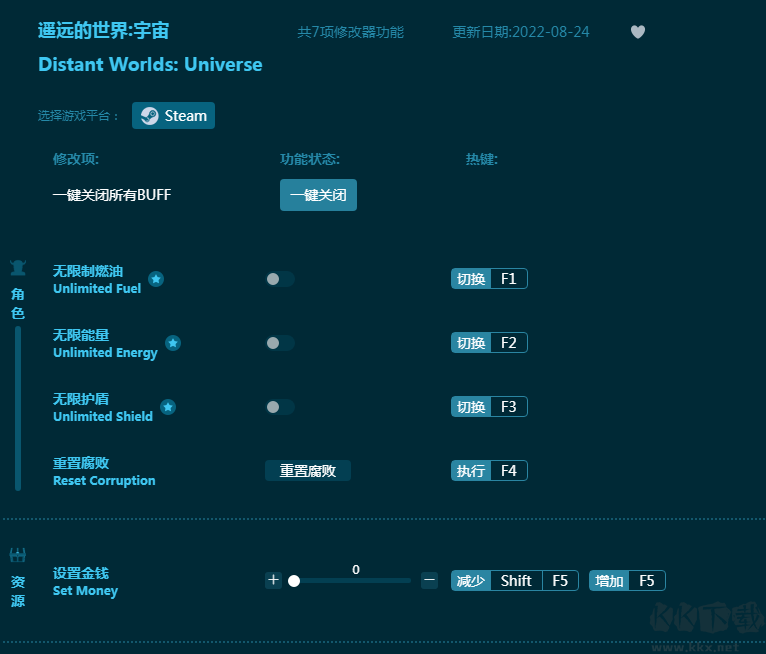Viewport: 766px width, 654px height.
Task: Click the 遥远的世界:宇宙 game title
Action: tap(104, 31)
